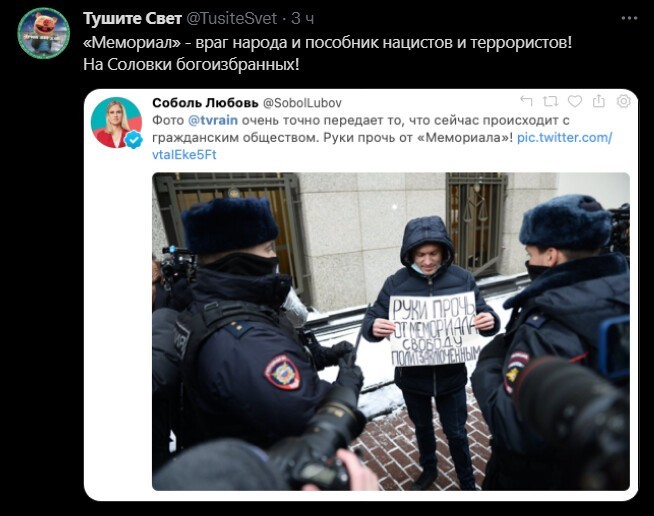The width and height of the screenshot is (654, 516).
Task: Click the share icon in quoted tweet
Action: [599, 101]
